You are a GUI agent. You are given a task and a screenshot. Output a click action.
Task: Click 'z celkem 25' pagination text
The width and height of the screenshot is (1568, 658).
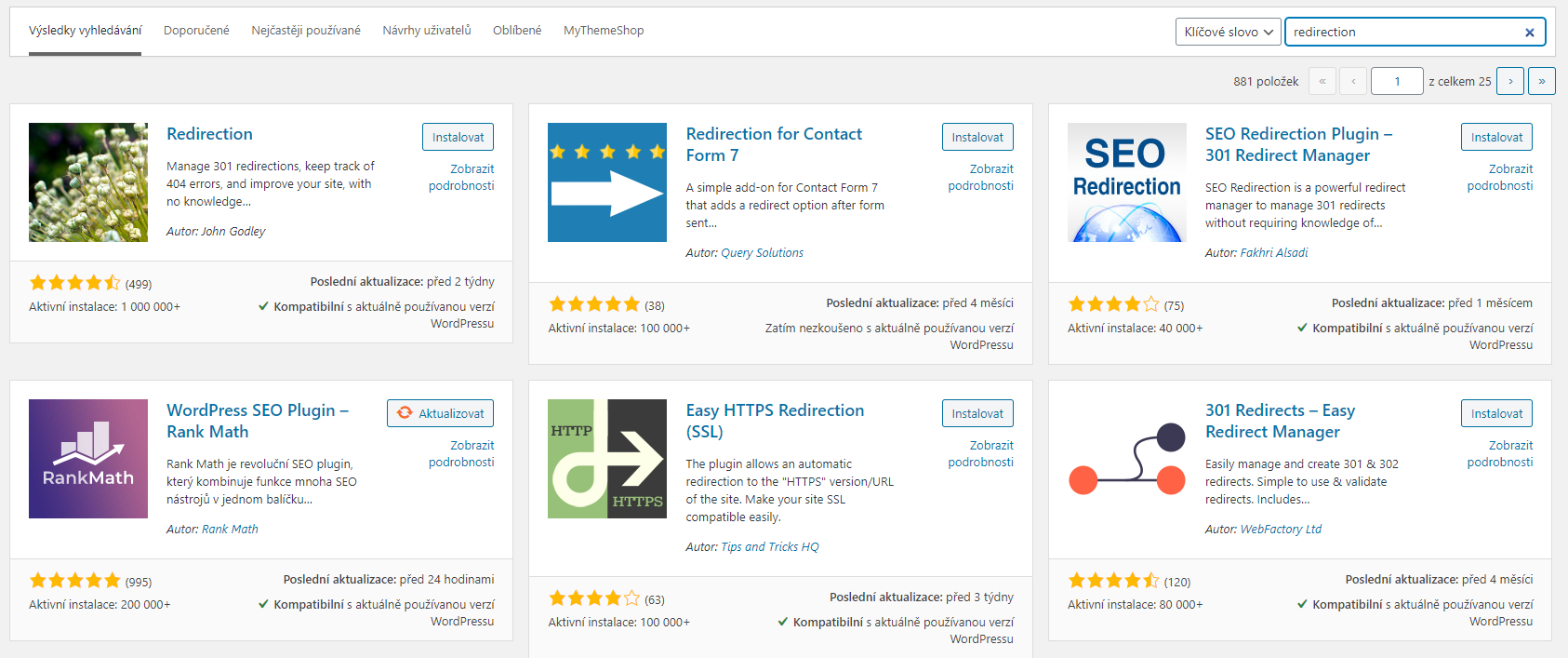pyautogui.click(x=1460, y=81)
